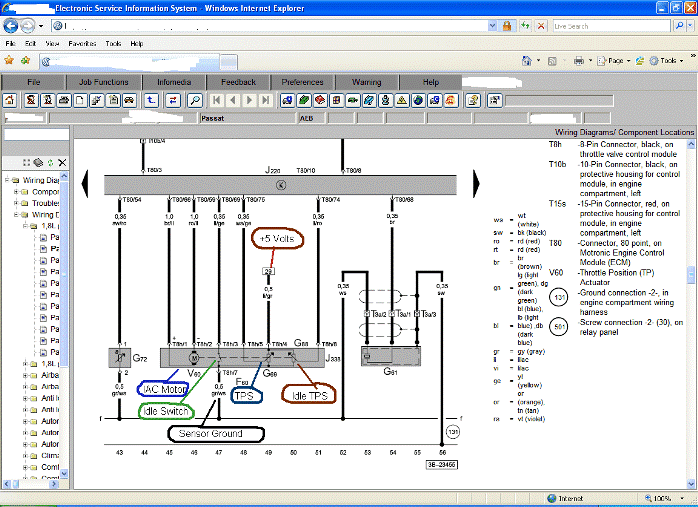Image resolution: width=698 pixels, height=507 pixels.
Task: Expand the Troubles... folder in the tree
Action: point(16,203)
